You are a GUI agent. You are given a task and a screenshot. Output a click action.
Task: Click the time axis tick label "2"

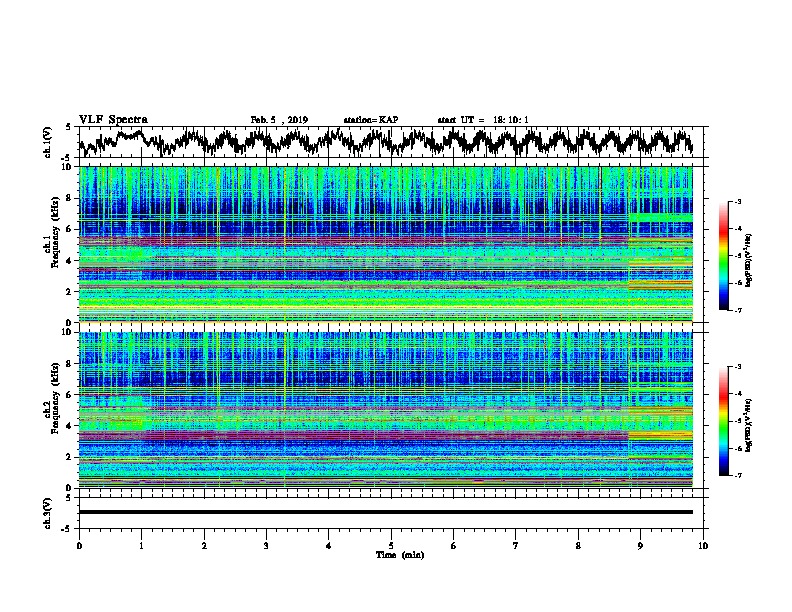204,546
